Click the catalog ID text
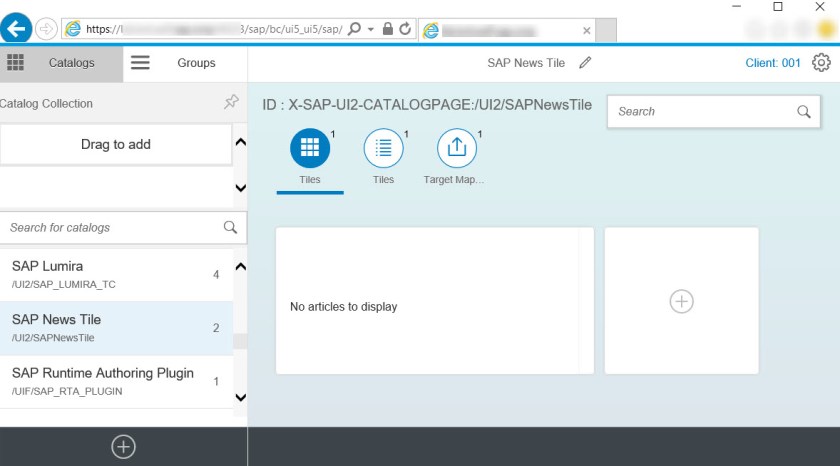The height and width of the screenshot is (466, 840). point(427,104)
